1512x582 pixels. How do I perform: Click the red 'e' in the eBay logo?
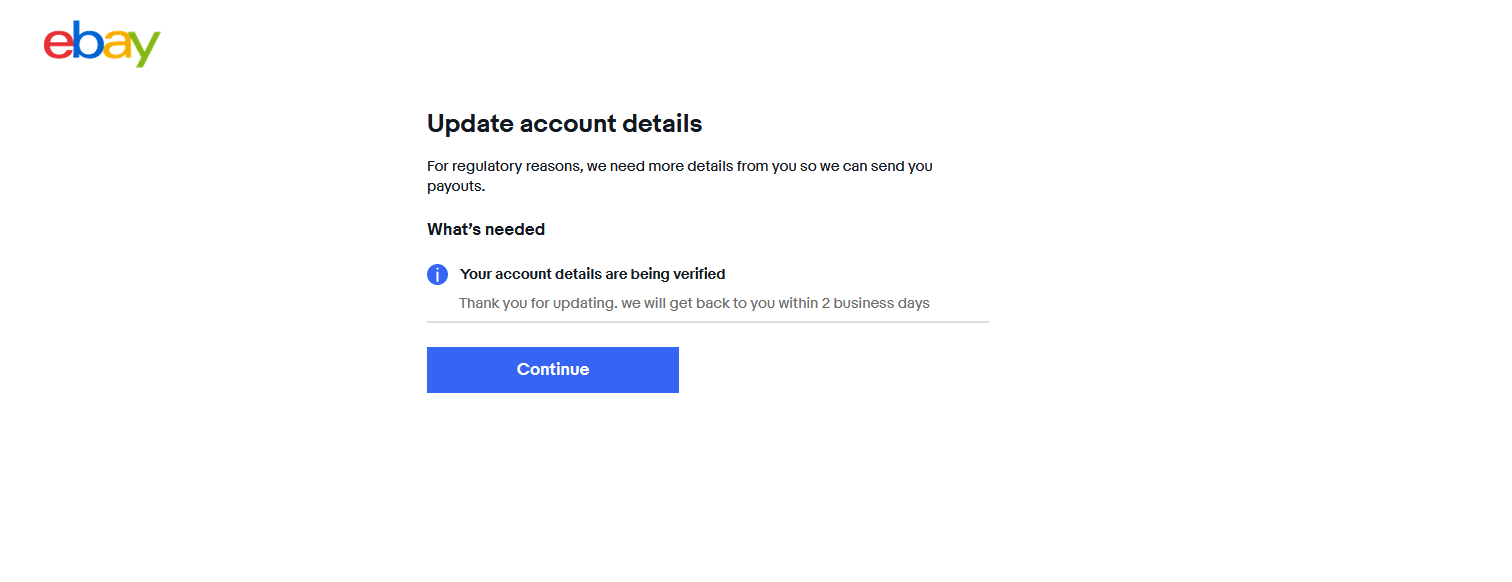58,46
